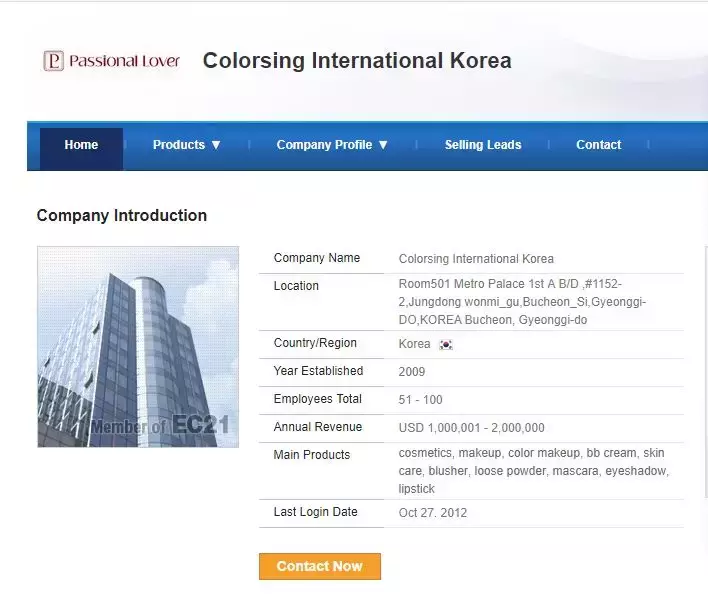Viewport: 708px width, 602px height.
Task: Select the 51 - 100 employees value
Action: point(420,400)
